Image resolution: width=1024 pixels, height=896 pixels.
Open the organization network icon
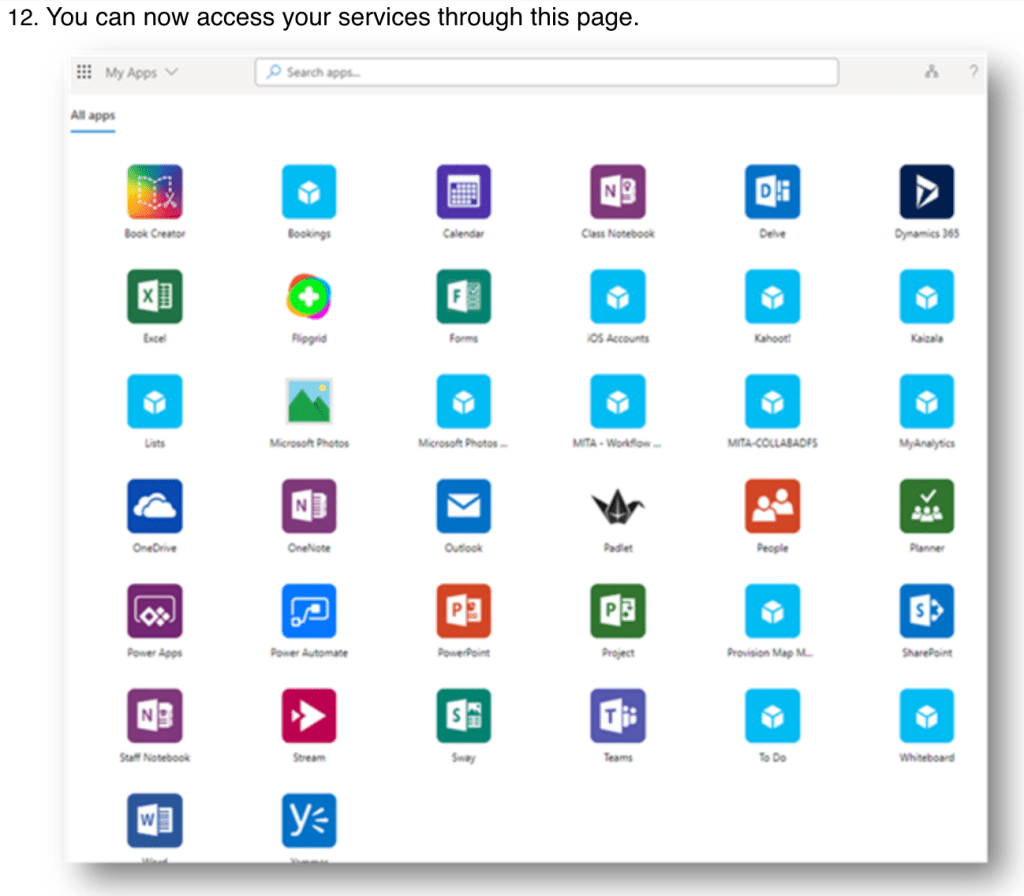point(932,72)
